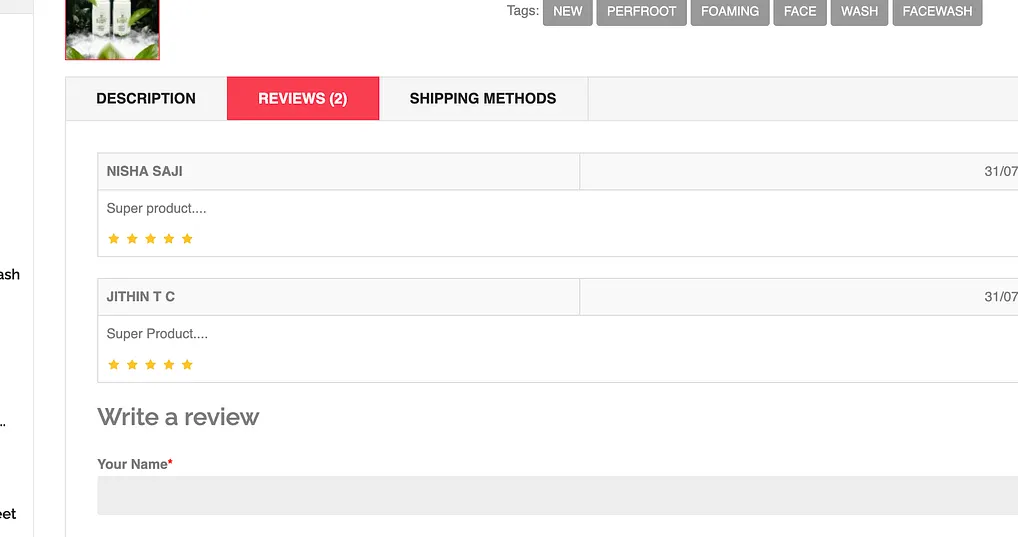Screen dimensions: 1018x537
Task: Select the NEW tag
Action: (x=567, y=12)
